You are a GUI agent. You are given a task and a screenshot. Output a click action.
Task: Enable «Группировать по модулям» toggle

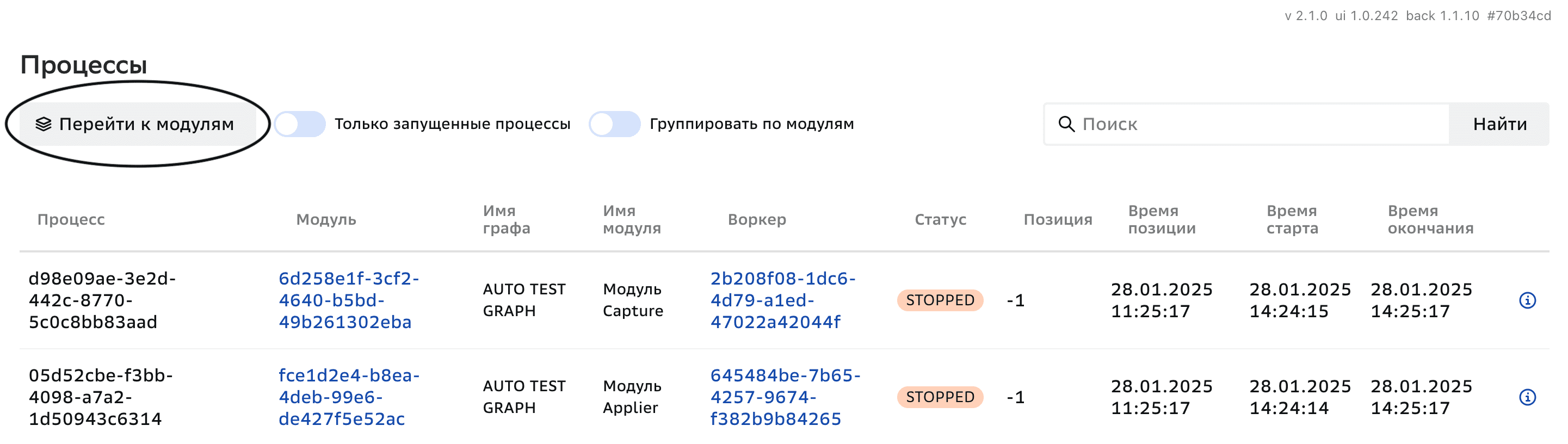[614, 123]
